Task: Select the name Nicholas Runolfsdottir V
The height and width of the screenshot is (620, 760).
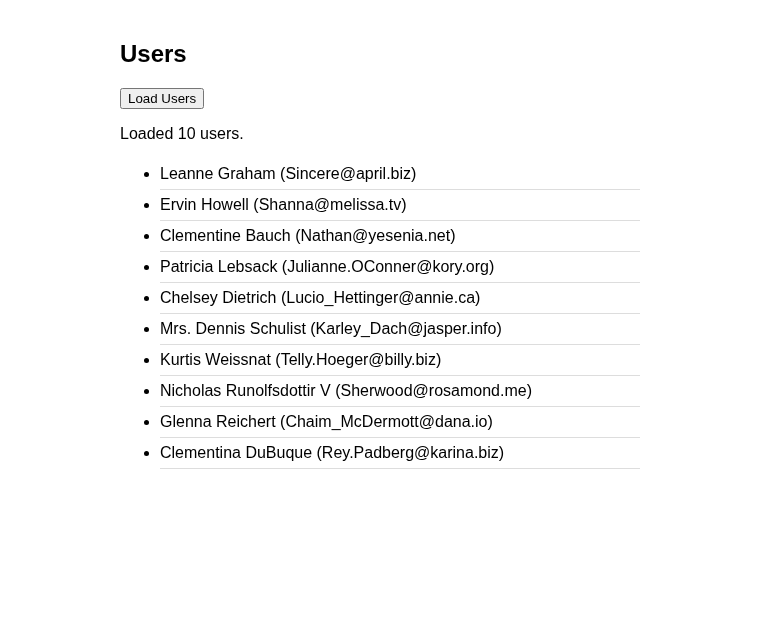Action: [x=245, y=391]
